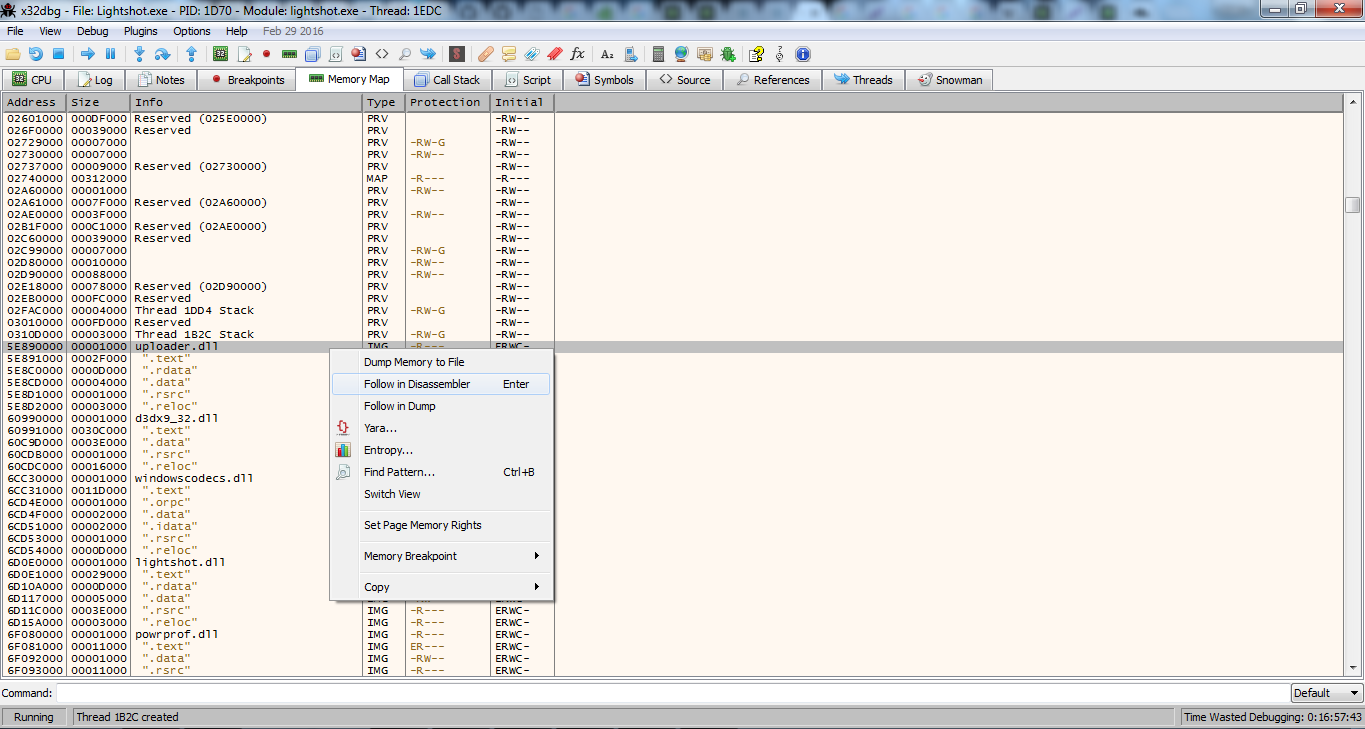The image size is (1365, 729).
Task: Step into using the toolbar icon
Action: pos(139,54)
